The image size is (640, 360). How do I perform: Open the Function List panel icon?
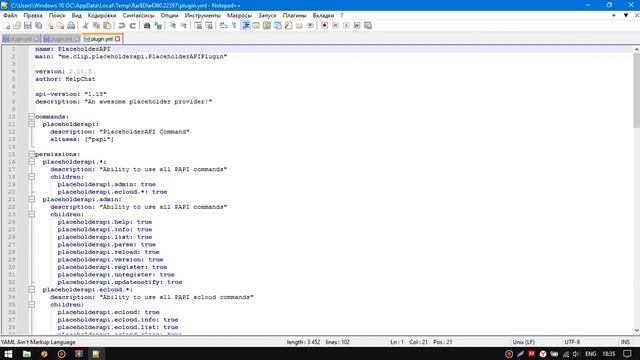pyautogui.click(x=289, y=26)
